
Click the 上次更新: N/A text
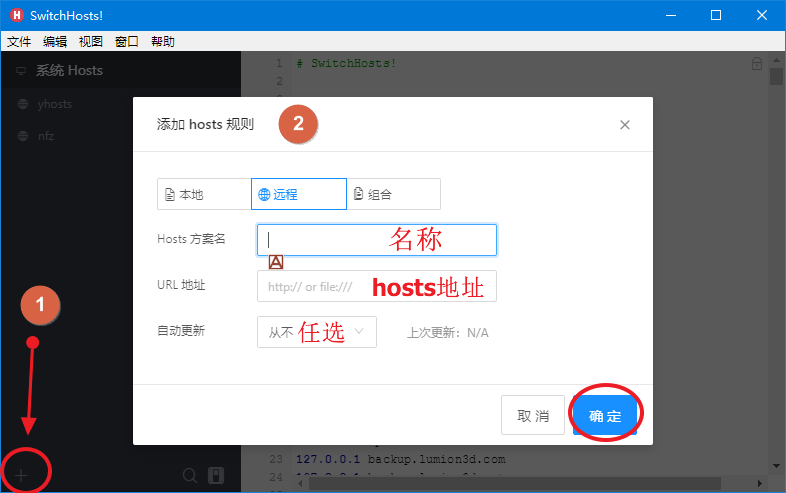point(448,333)
